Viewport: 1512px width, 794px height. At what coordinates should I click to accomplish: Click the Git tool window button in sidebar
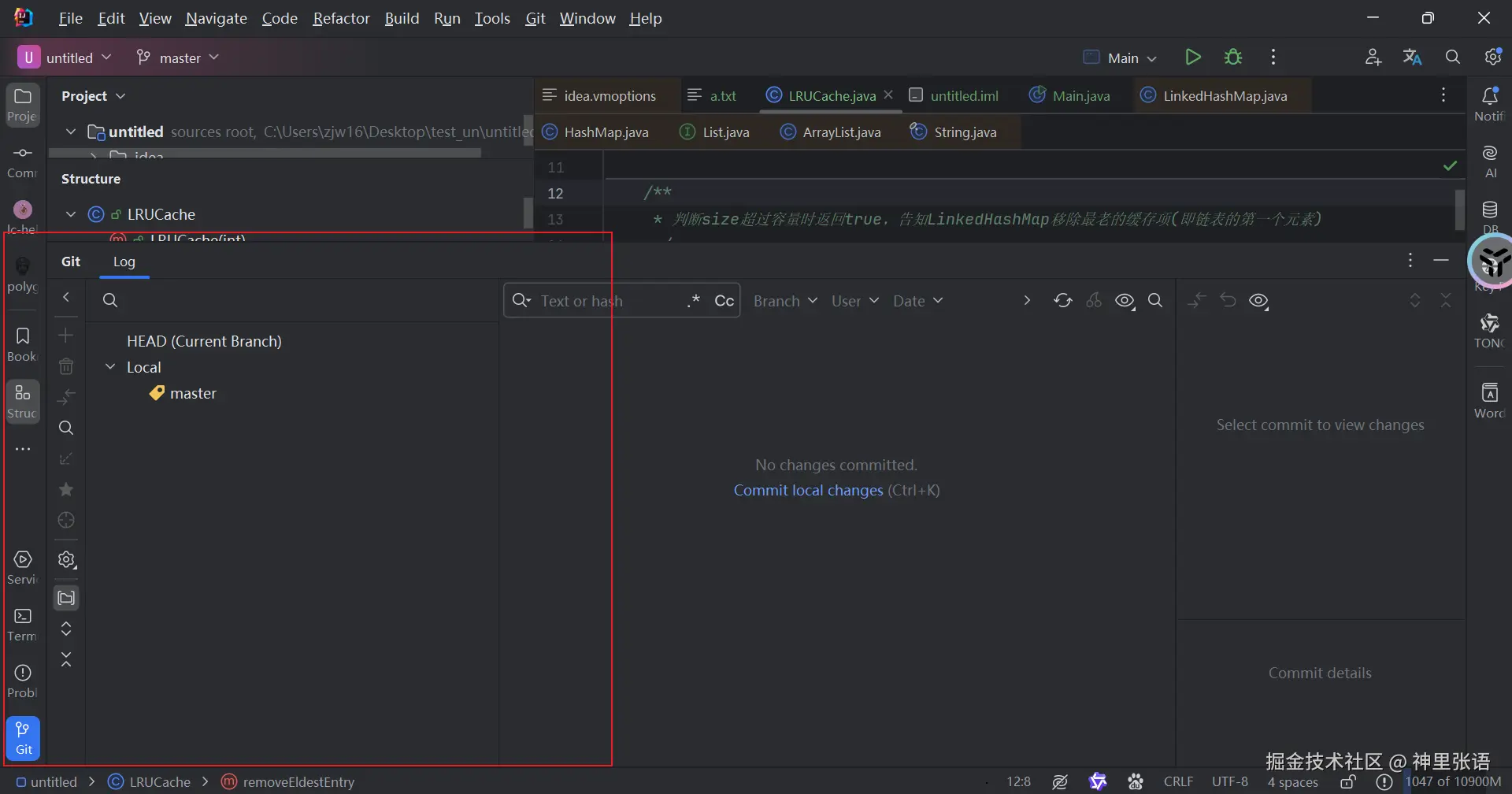23,738
